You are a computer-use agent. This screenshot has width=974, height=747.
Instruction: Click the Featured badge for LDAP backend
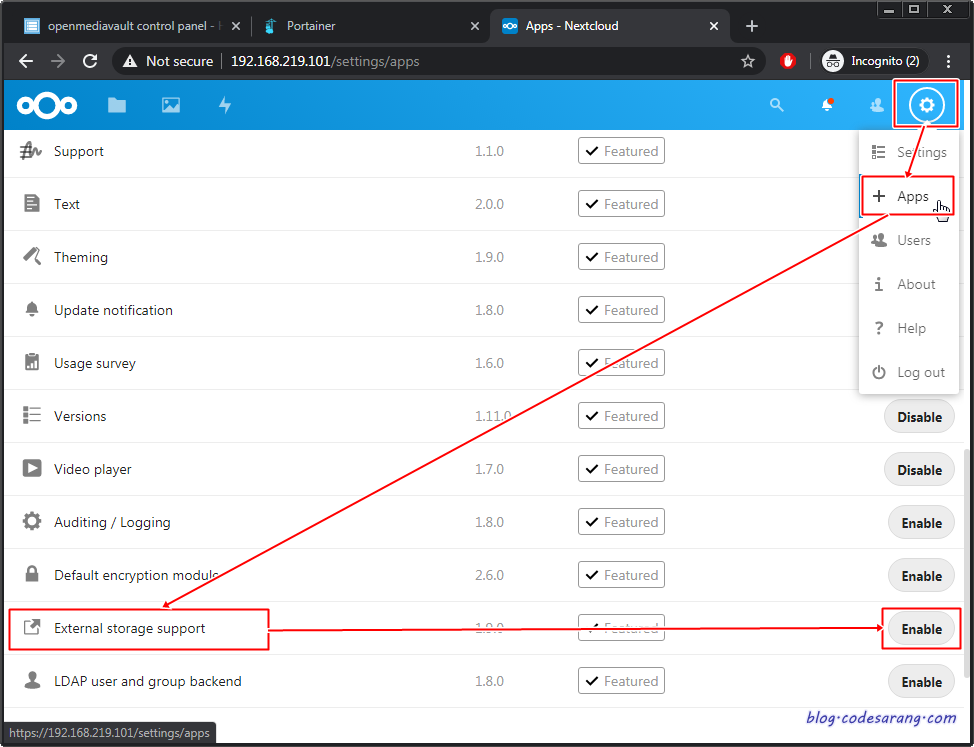[621, 681]
